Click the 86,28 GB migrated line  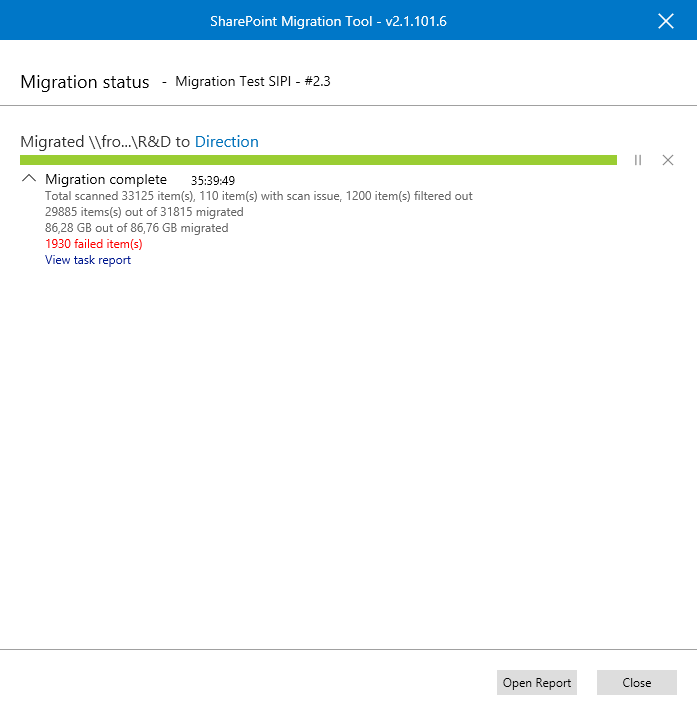tap(136, 228)
